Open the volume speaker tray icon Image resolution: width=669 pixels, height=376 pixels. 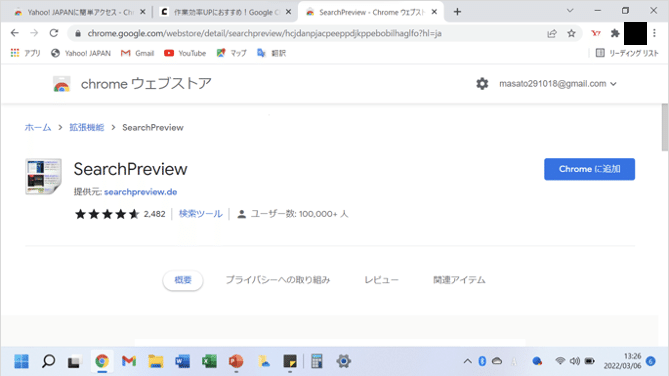[x=575, y=361]
